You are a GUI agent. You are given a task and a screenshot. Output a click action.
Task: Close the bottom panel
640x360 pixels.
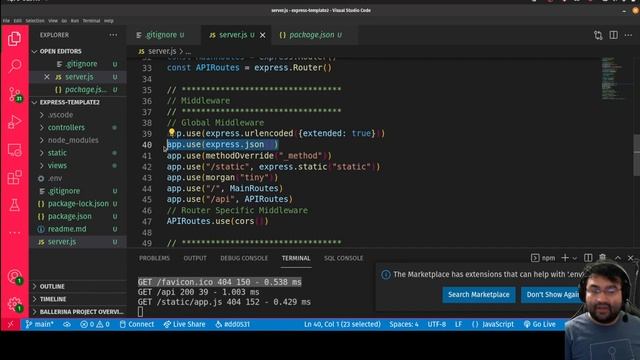click(631, 258)
